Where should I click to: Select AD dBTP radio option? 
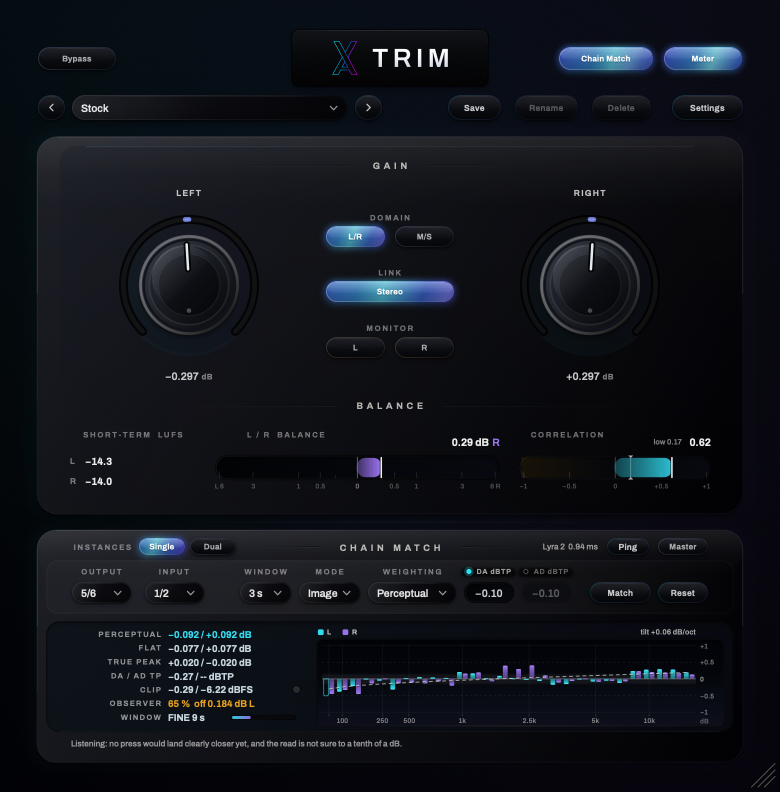click(x=546, y=571)
